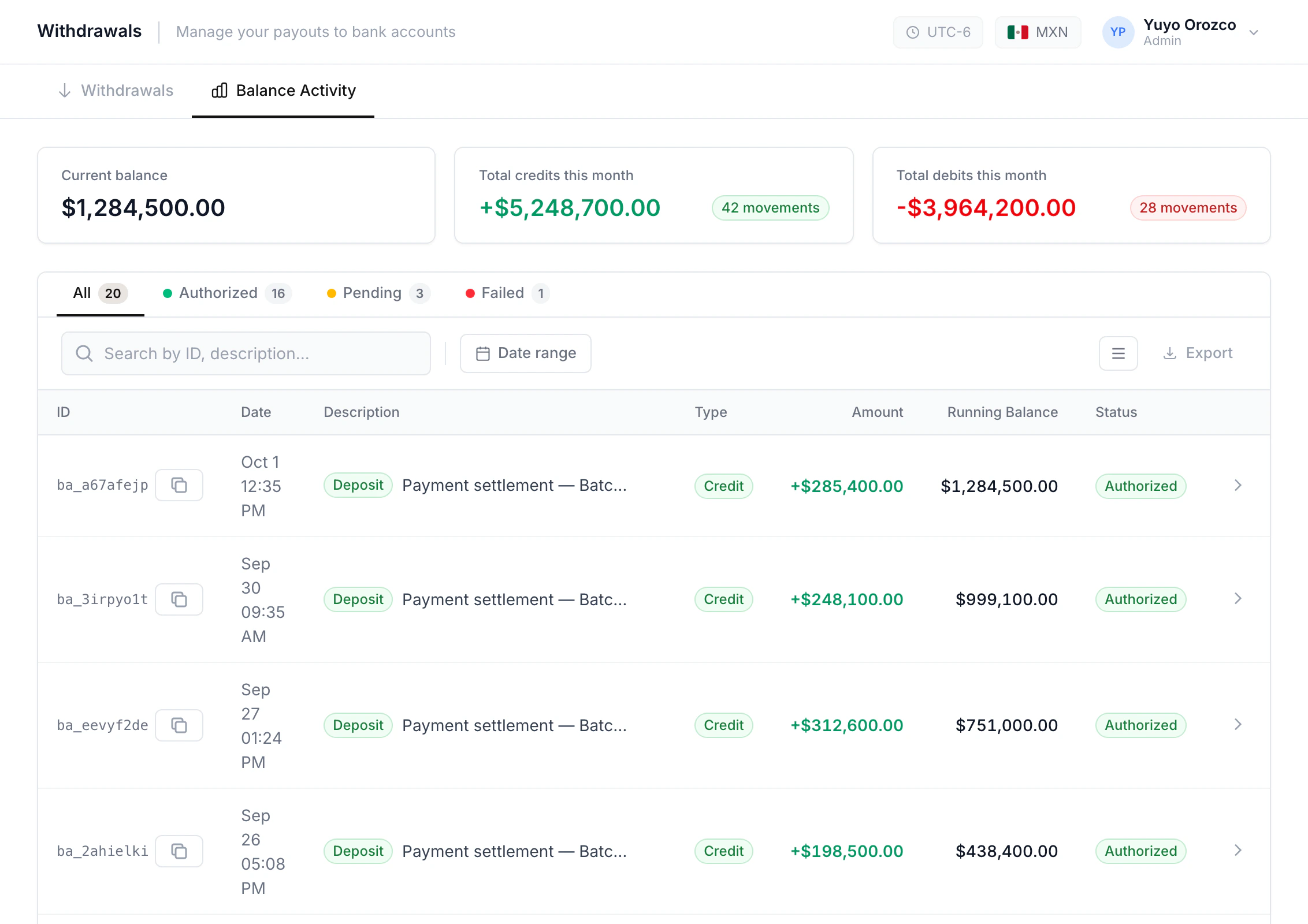Click the Type column header
This screenshot has height=924, width=1308.
pos(711,412)
